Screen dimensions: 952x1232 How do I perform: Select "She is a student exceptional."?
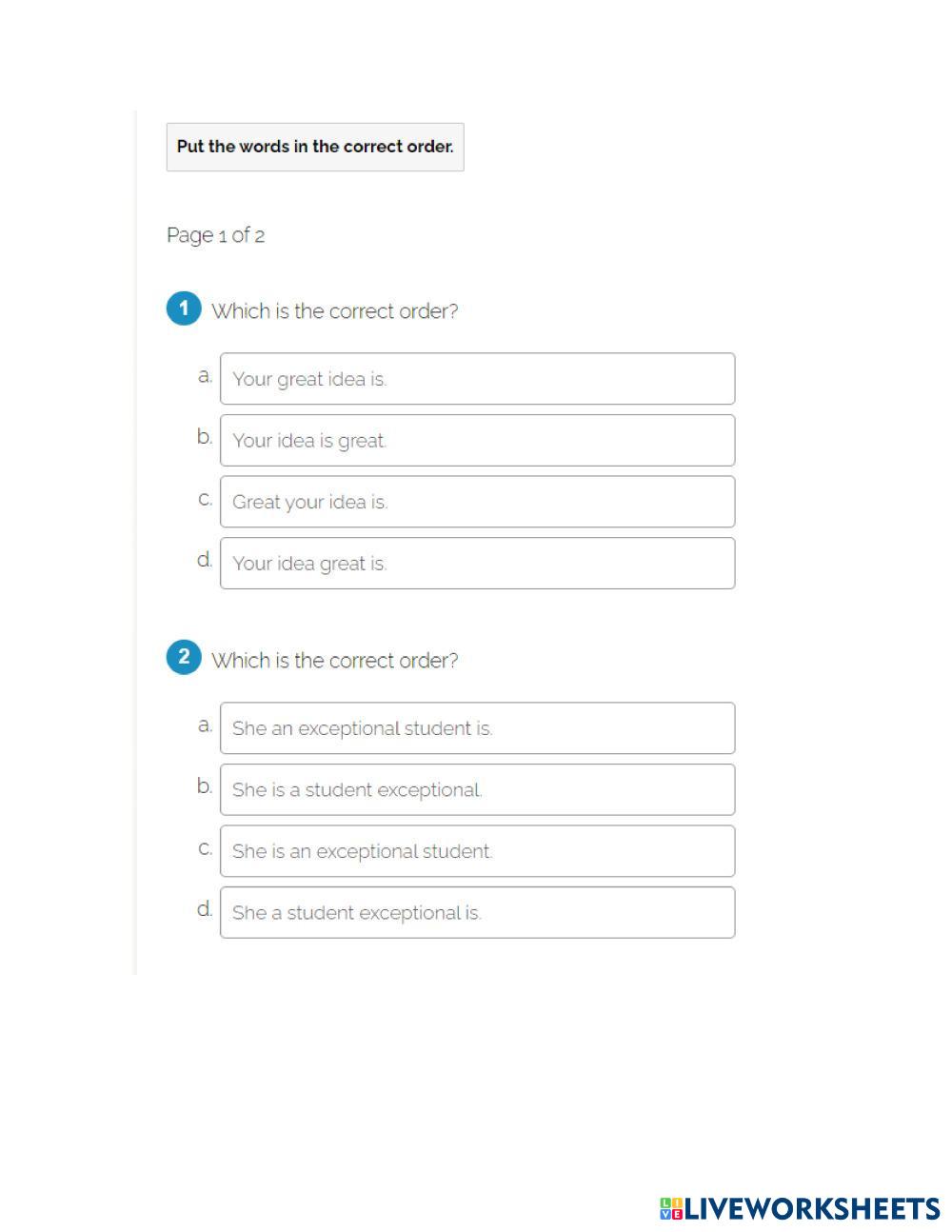(477, 789)
